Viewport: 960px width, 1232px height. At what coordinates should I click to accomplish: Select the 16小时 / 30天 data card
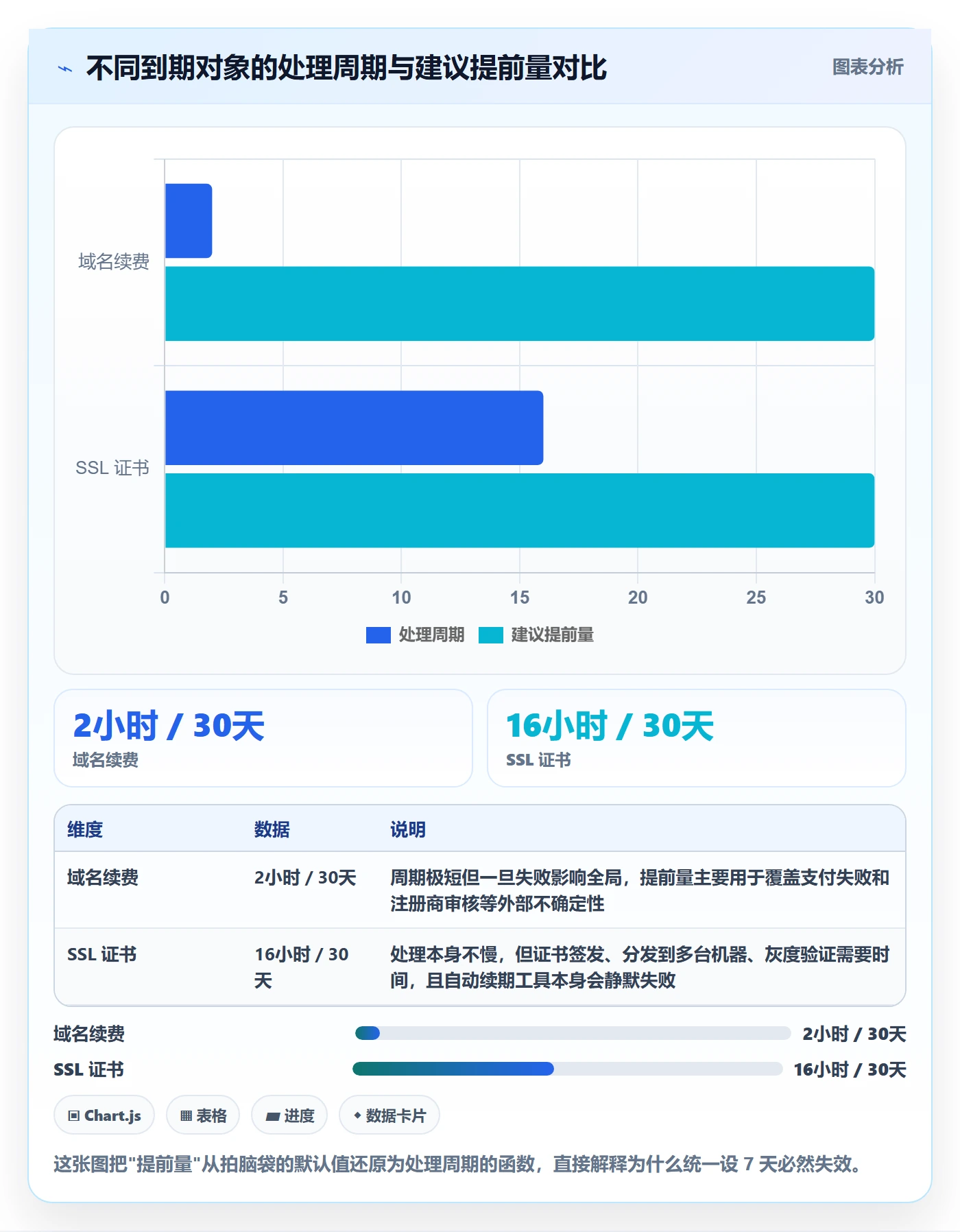click(x=697, y=738)
